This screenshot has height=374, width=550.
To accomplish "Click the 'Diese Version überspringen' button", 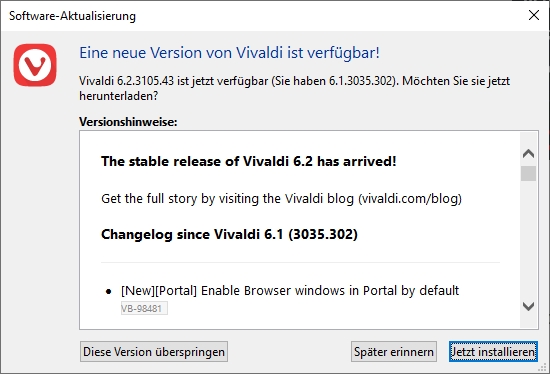I will coord(154,352).
